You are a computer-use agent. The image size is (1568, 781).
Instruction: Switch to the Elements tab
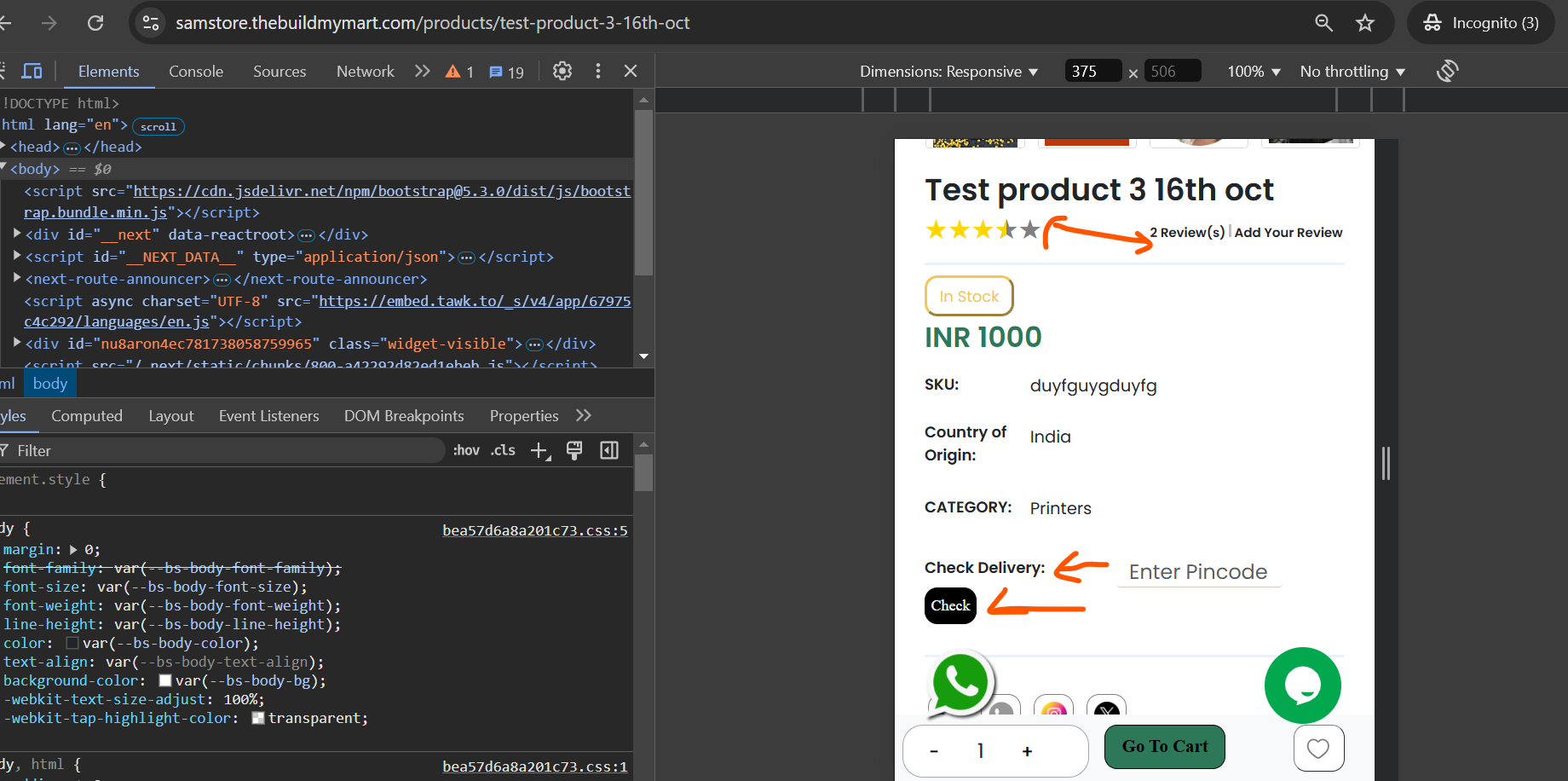[109, 72]
